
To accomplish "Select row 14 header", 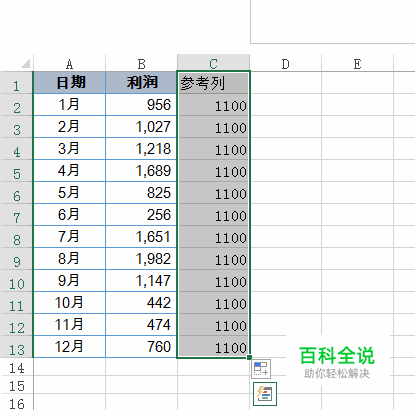I will (x=16, y=367).
